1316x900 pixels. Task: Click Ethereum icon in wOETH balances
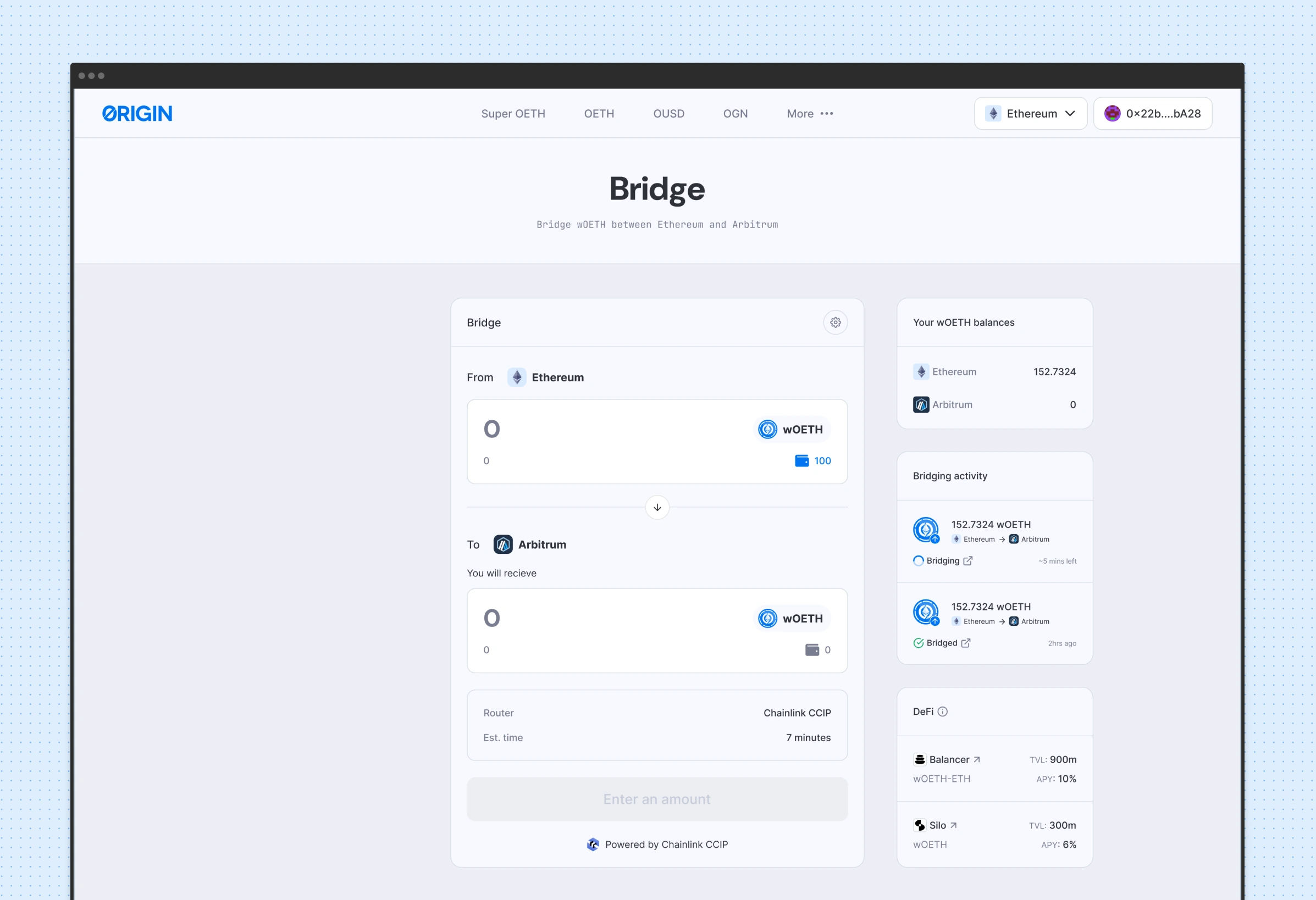921,372
